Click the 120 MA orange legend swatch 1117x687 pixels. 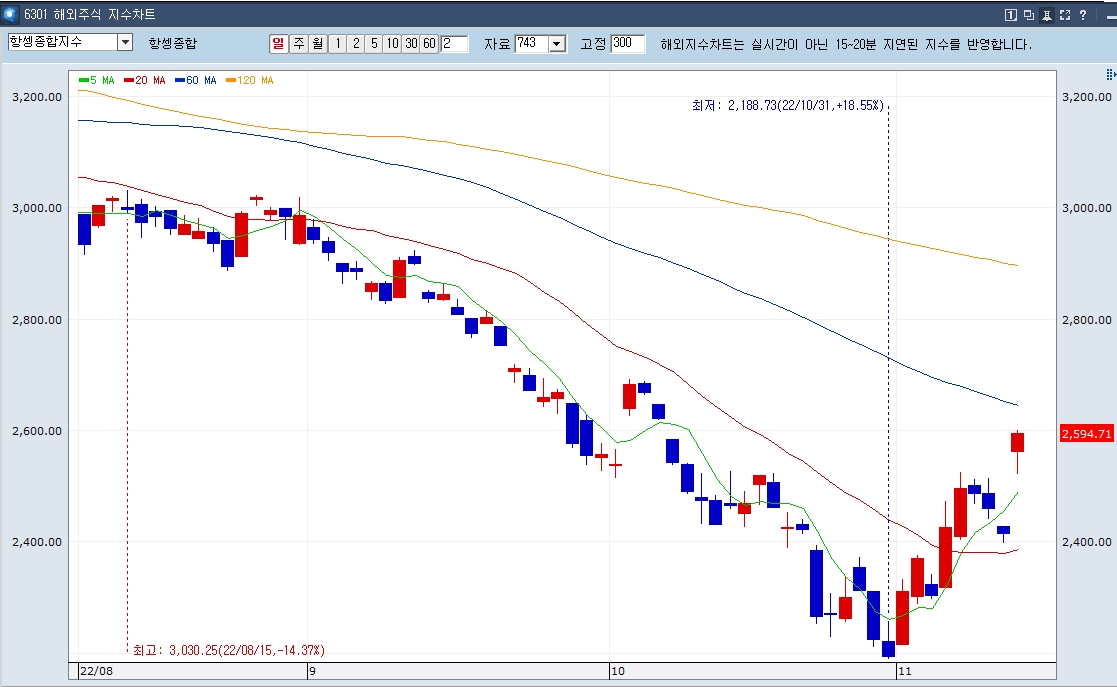(x=231, y=81)
